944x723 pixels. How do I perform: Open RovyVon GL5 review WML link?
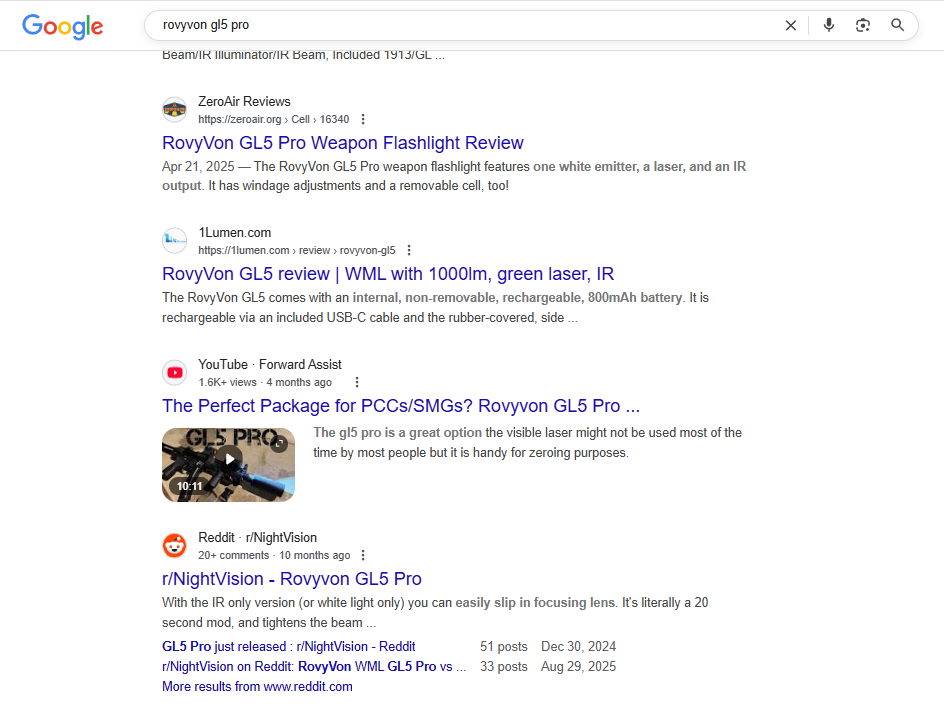(x=388, y=274)
